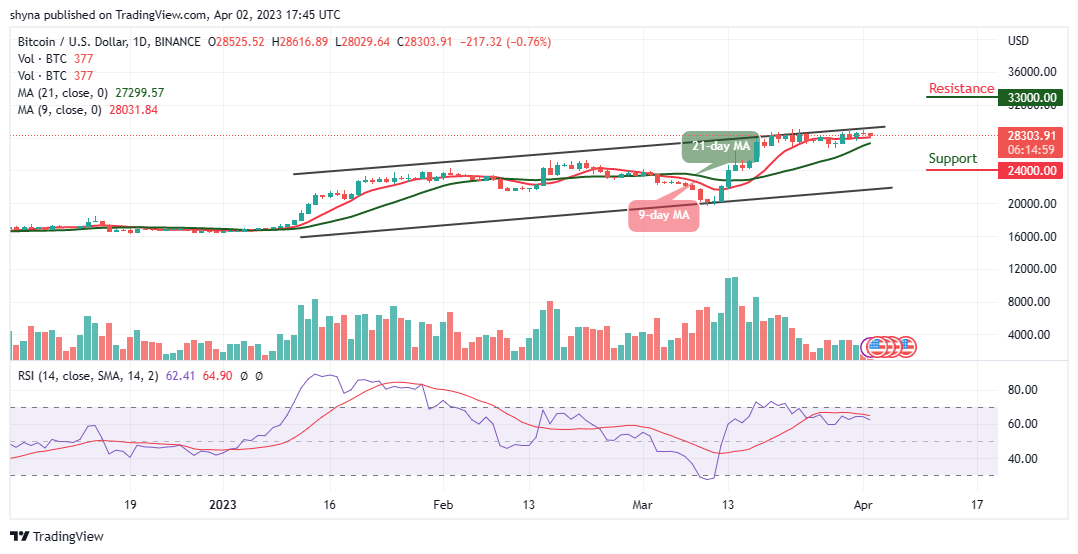Screen dimensions: 1078x554
Task: Click the 36000.00 price scale label
Action: click(x=1031, y=72)
